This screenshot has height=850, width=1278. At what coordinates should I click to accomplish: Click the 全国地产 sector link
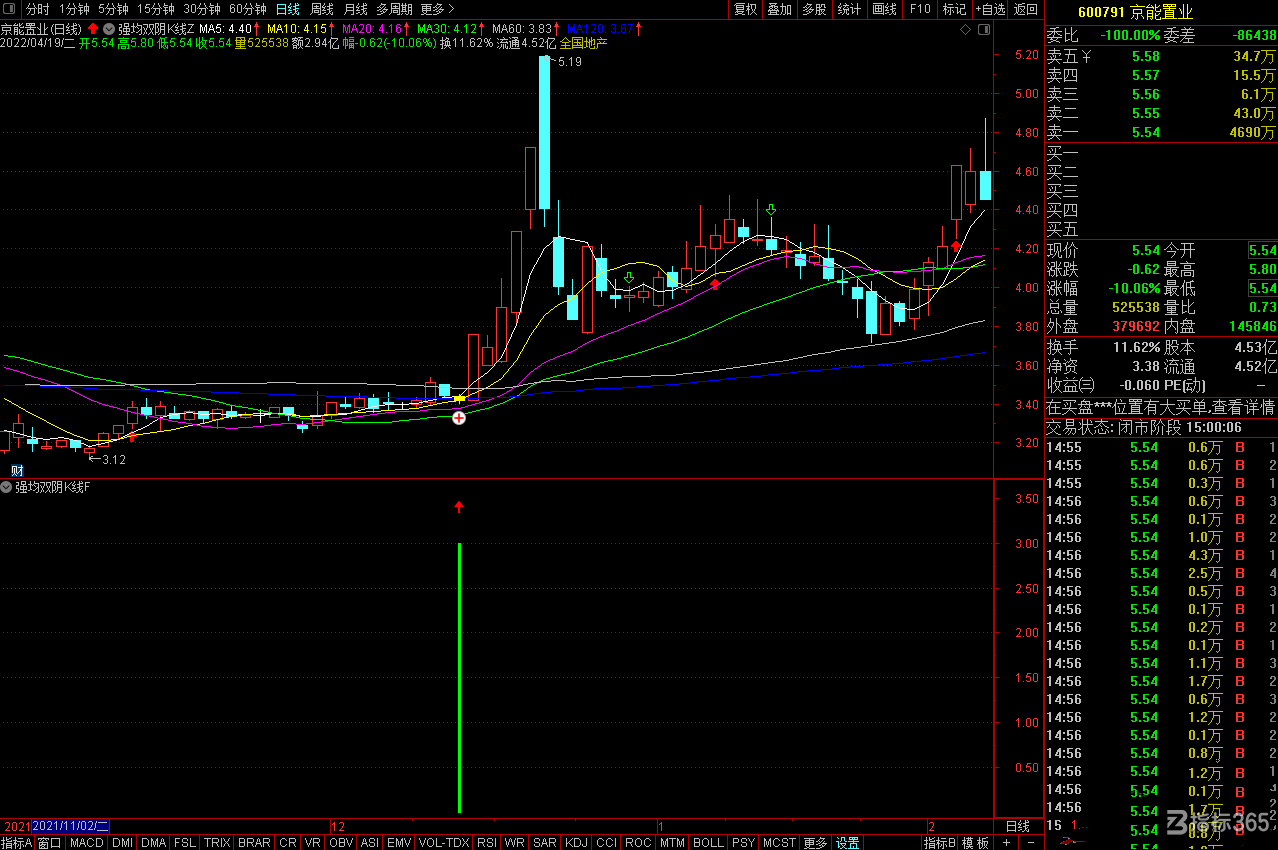(x=583, y=43)
